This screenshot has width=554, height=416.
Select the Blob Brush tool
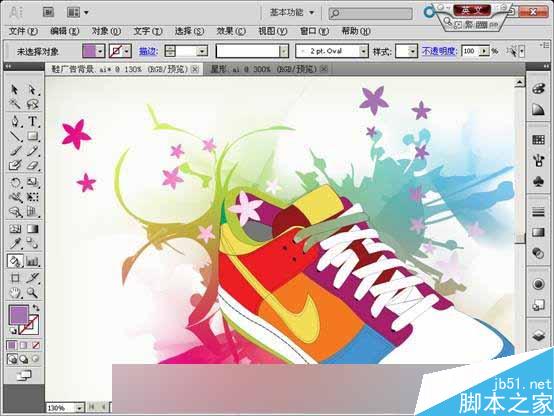(15, 165)
